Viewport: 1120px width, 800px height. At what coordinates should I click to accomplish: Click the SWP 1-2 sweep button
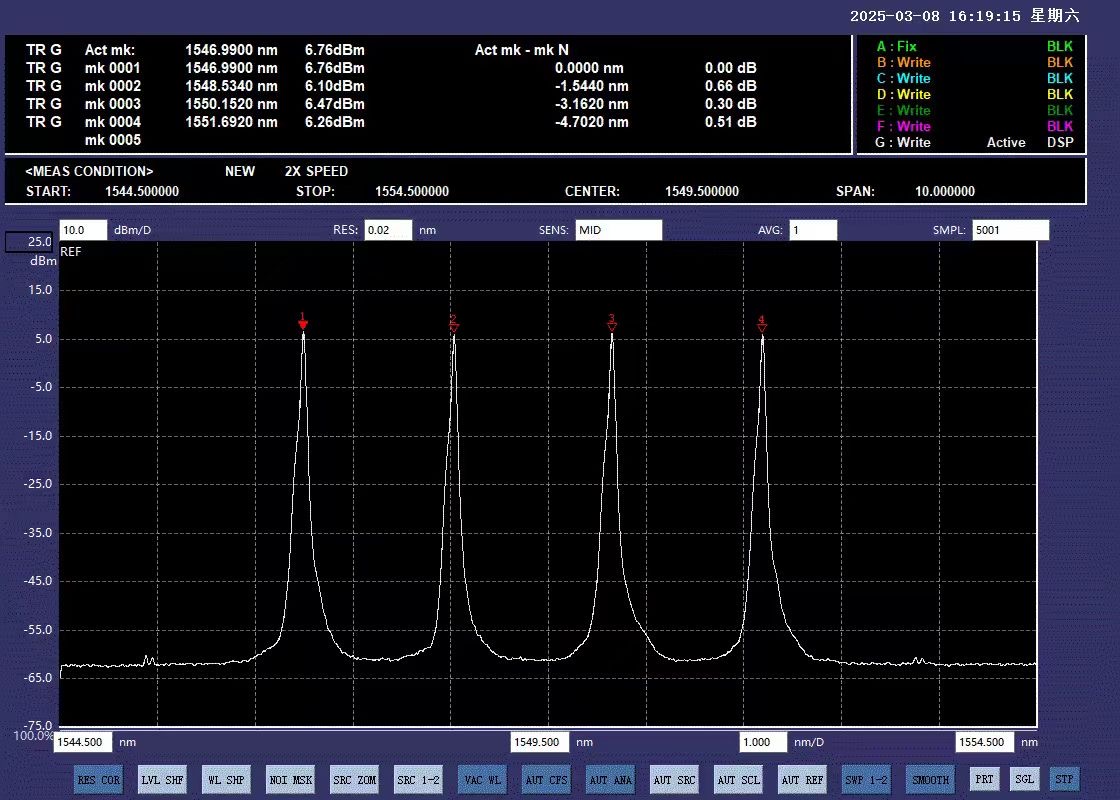pos(866,779)
